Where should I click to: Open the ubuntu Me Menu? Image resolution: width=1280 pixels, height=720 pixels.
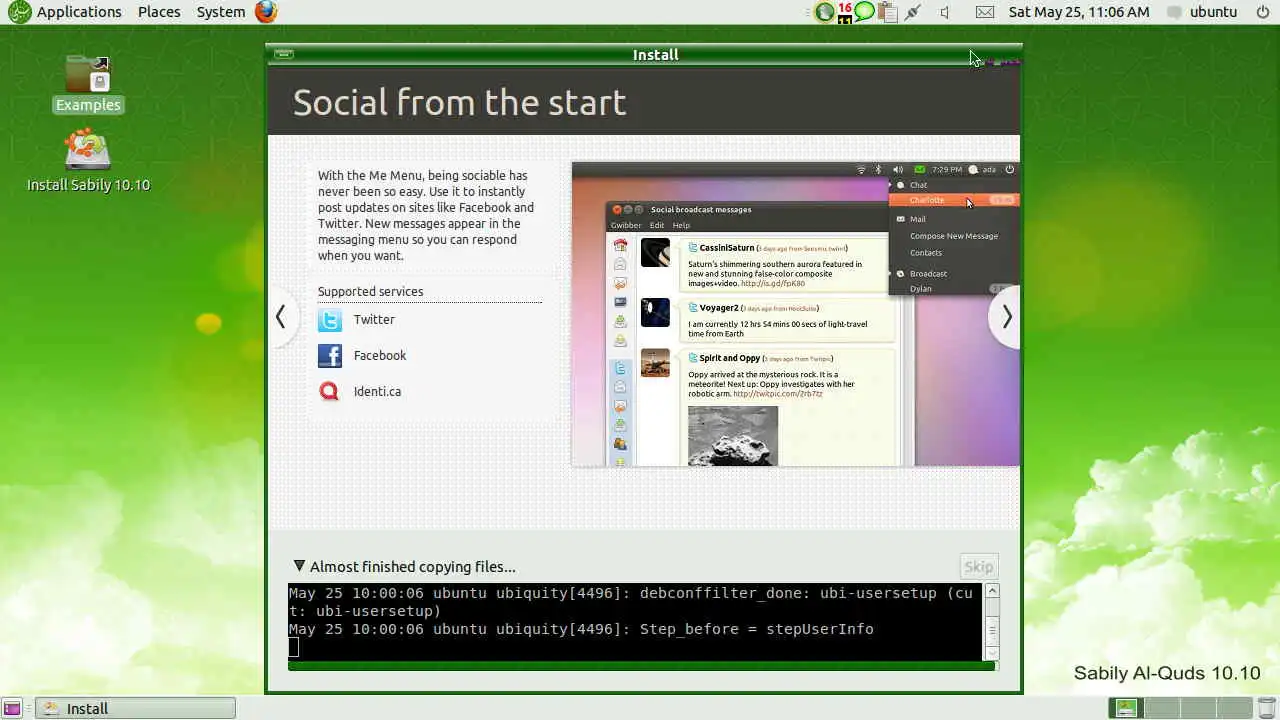(1203, 12)
